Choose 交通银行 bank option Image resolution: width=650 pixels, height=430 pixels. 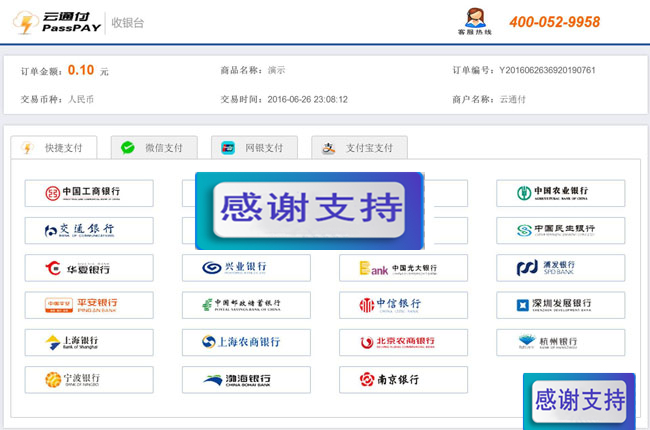(89, 231)
